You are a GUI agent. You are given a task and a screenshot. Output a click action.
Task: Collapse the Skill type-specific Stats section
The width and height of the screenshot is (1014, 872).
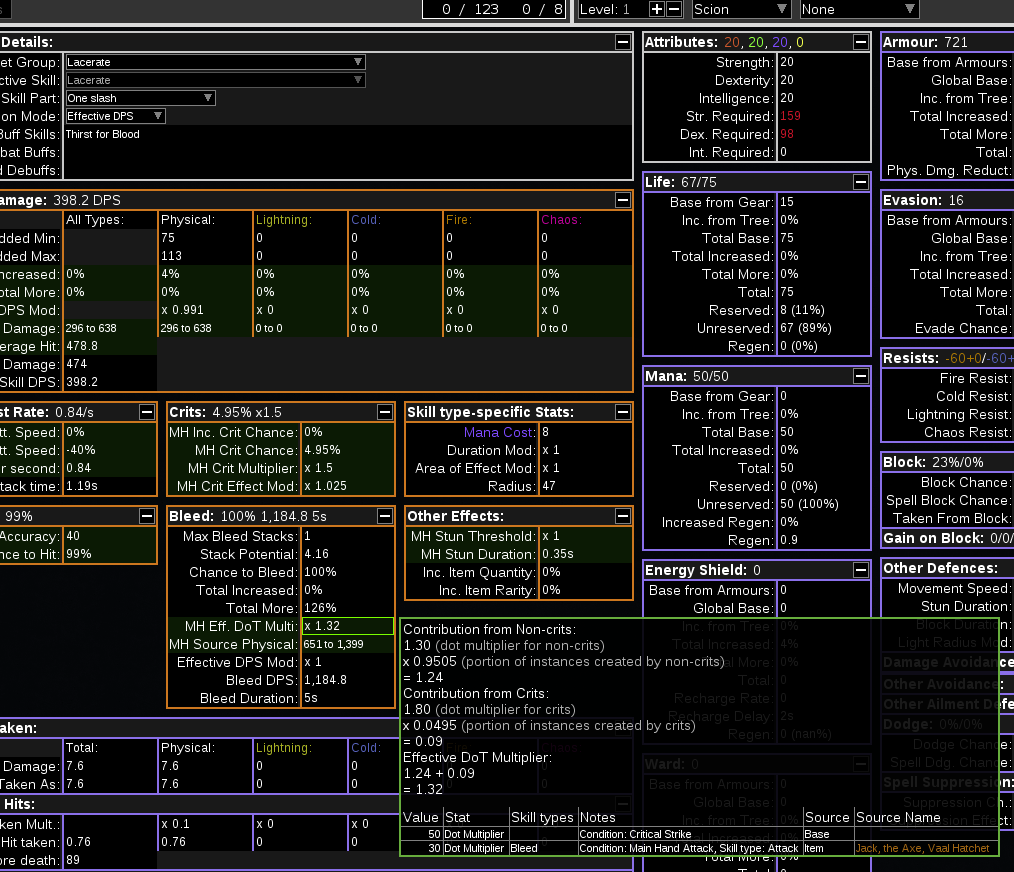point(623,412)
